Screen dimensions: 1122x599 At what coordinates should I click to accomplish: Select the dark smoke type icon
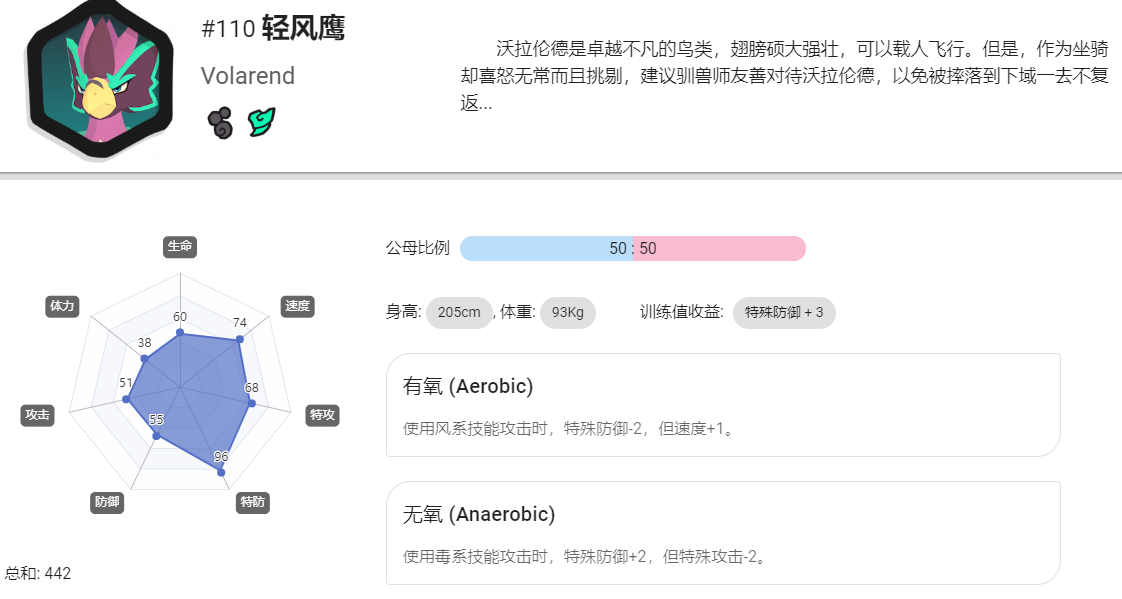[x=220, y=123]
